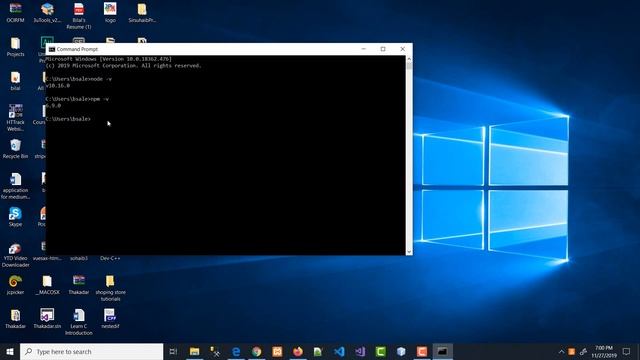Click the Command Prompt title bar icon
This screenshot has width=640, height=360.
(x=52, y=49)
